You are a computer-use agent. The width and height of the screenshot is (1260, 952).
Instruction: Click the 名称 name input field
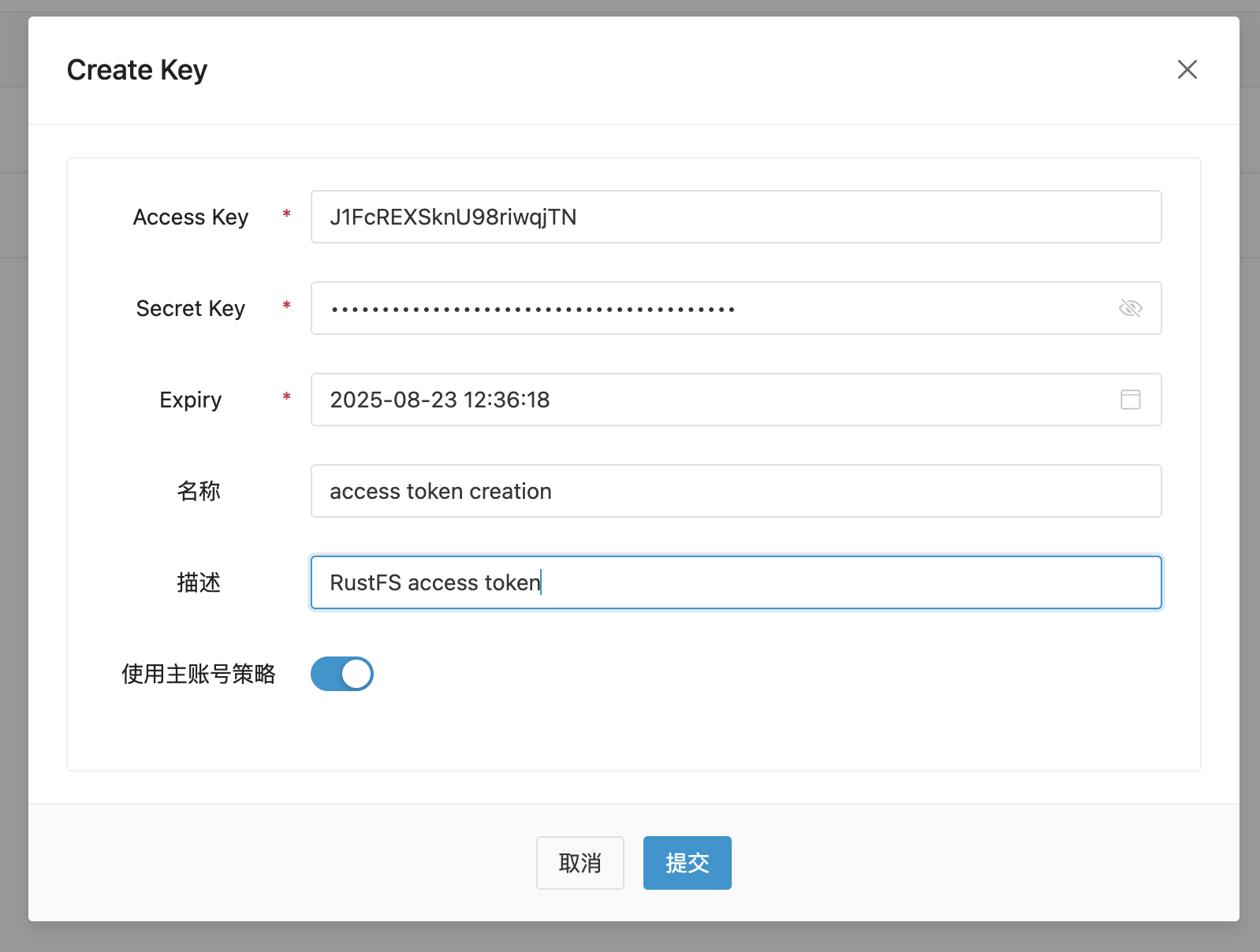pyautogui.click(x=736, y=491)
